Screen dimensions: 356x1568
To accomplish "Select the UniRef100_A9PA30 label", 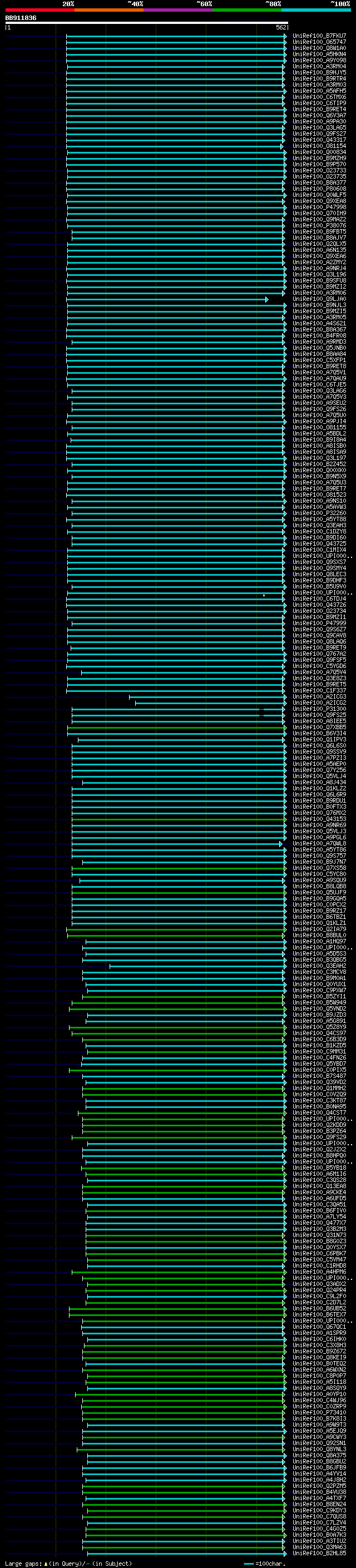I will pos(319,121).
